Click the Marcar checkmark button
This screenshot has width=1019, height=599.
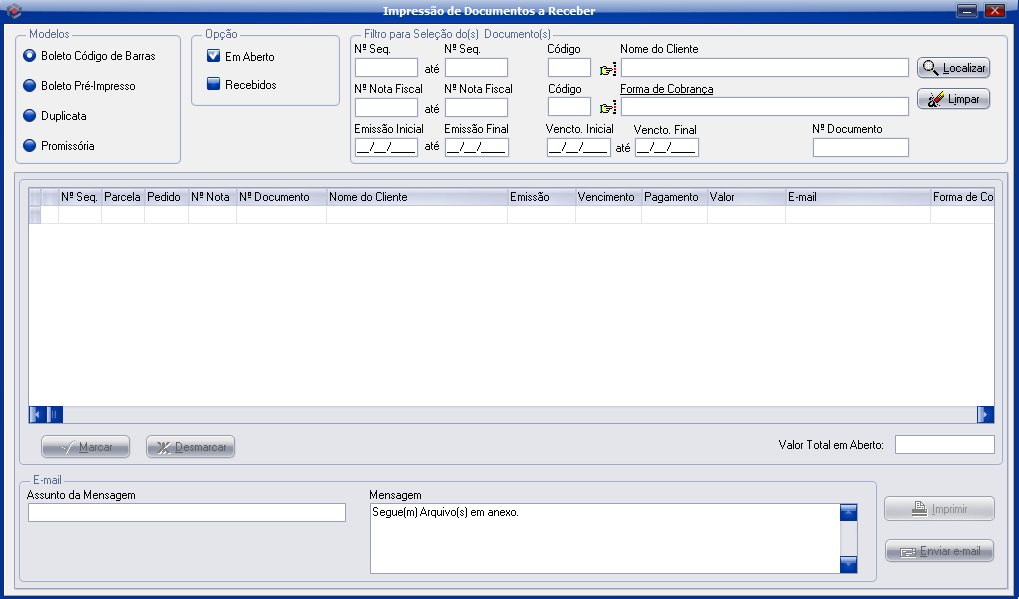click(x=85, y=447)
